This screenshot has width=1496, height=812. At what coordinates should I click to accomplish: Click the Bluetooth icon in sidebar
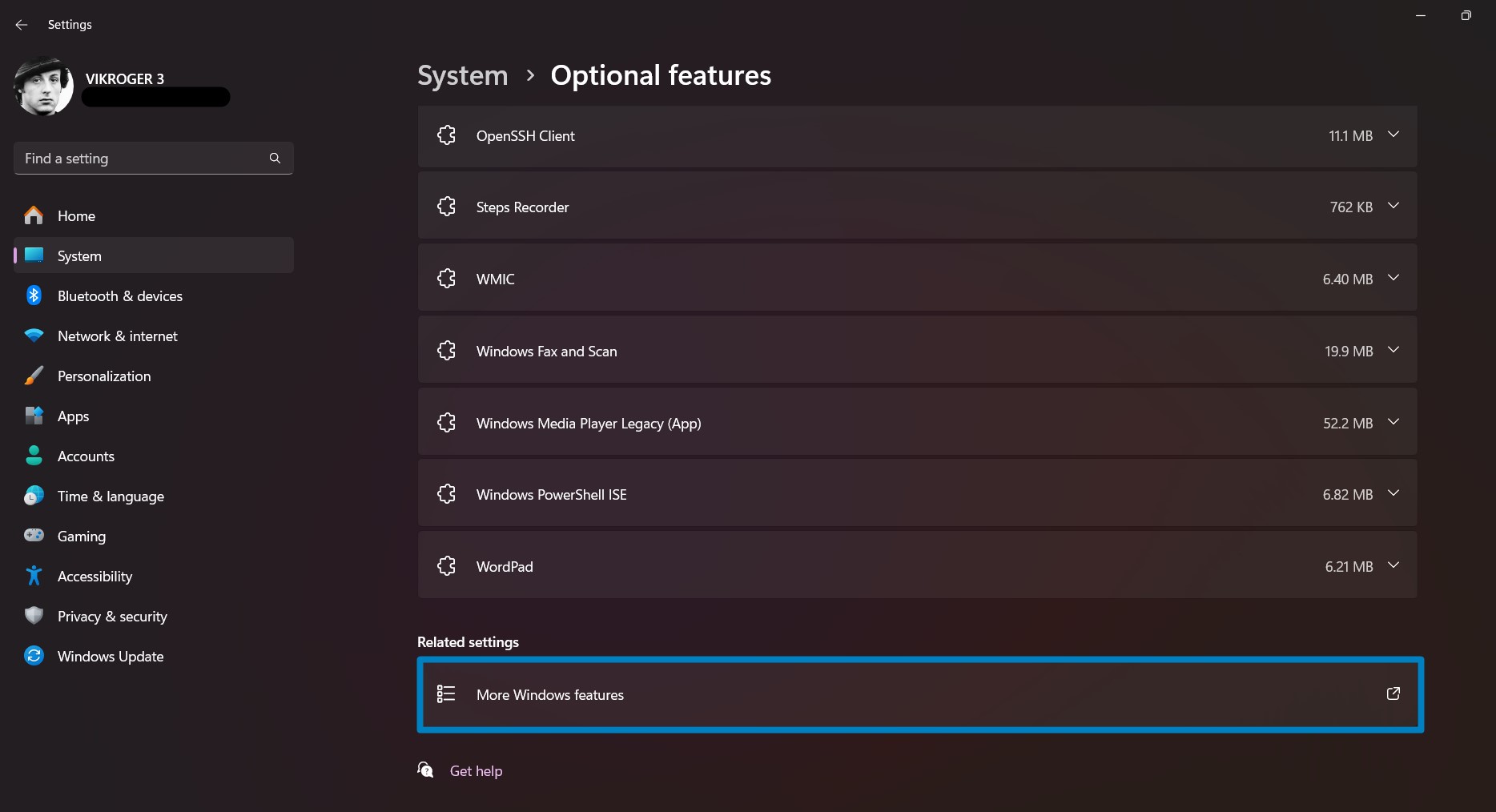(34, 295)
